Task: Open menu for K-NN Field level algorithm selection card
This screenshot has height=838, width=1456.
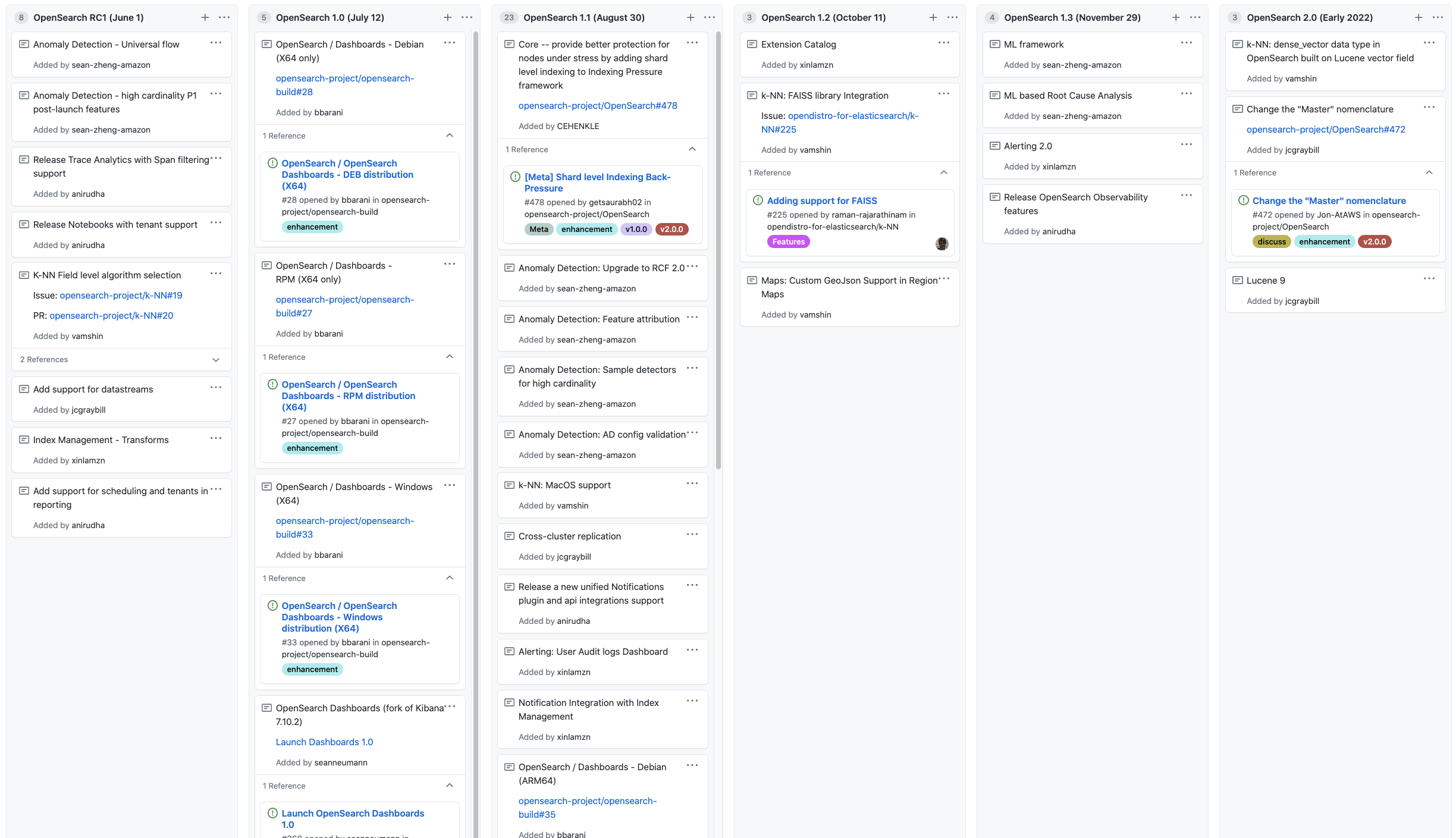Action: (x=216, y=274)
